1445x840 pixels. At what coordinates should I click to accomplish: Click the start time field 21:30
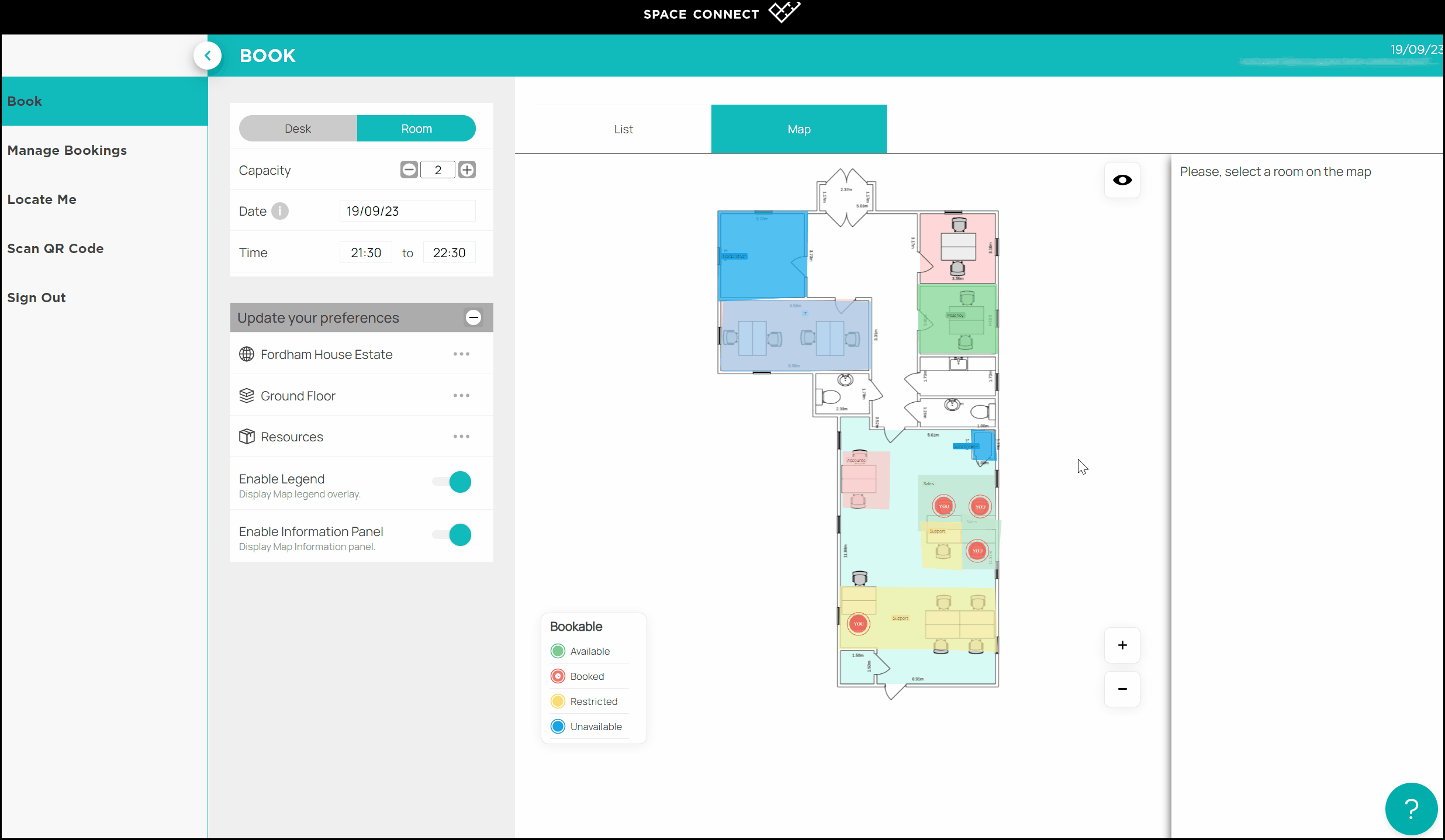366,253
